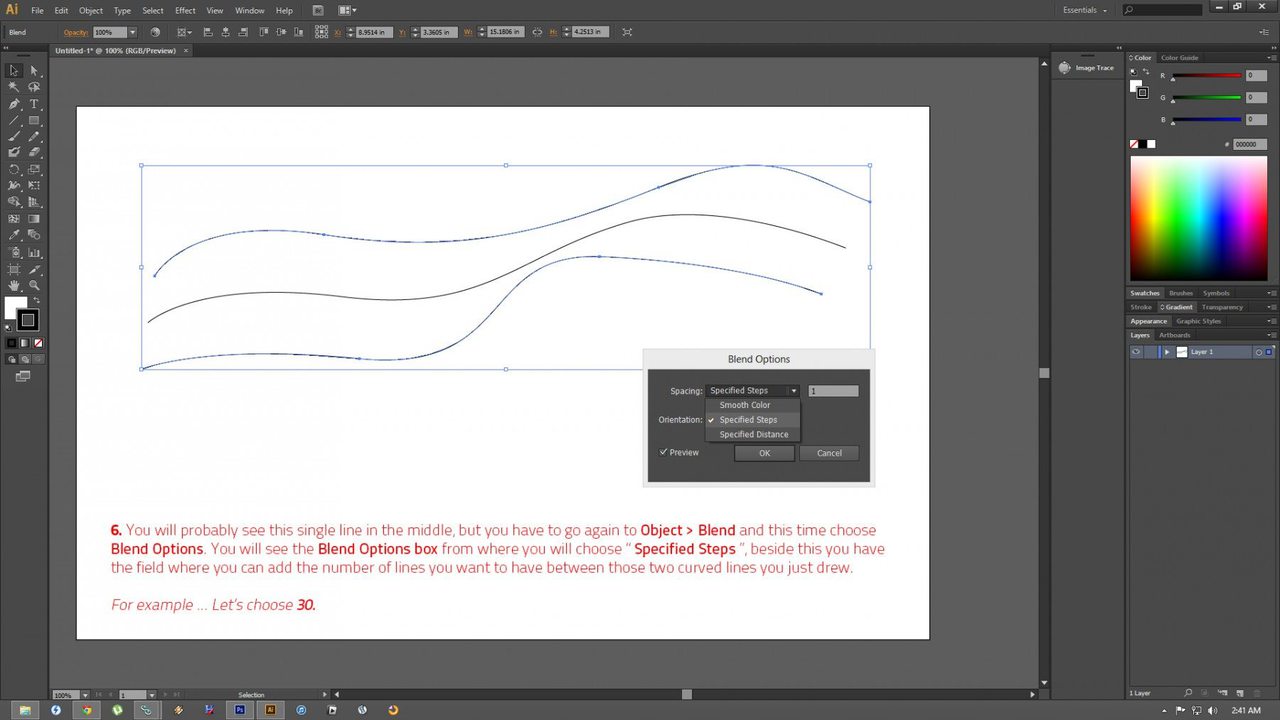Open the Layers panel options menu
Screen dimensions: 1280x720
(x=1271, y=335)
